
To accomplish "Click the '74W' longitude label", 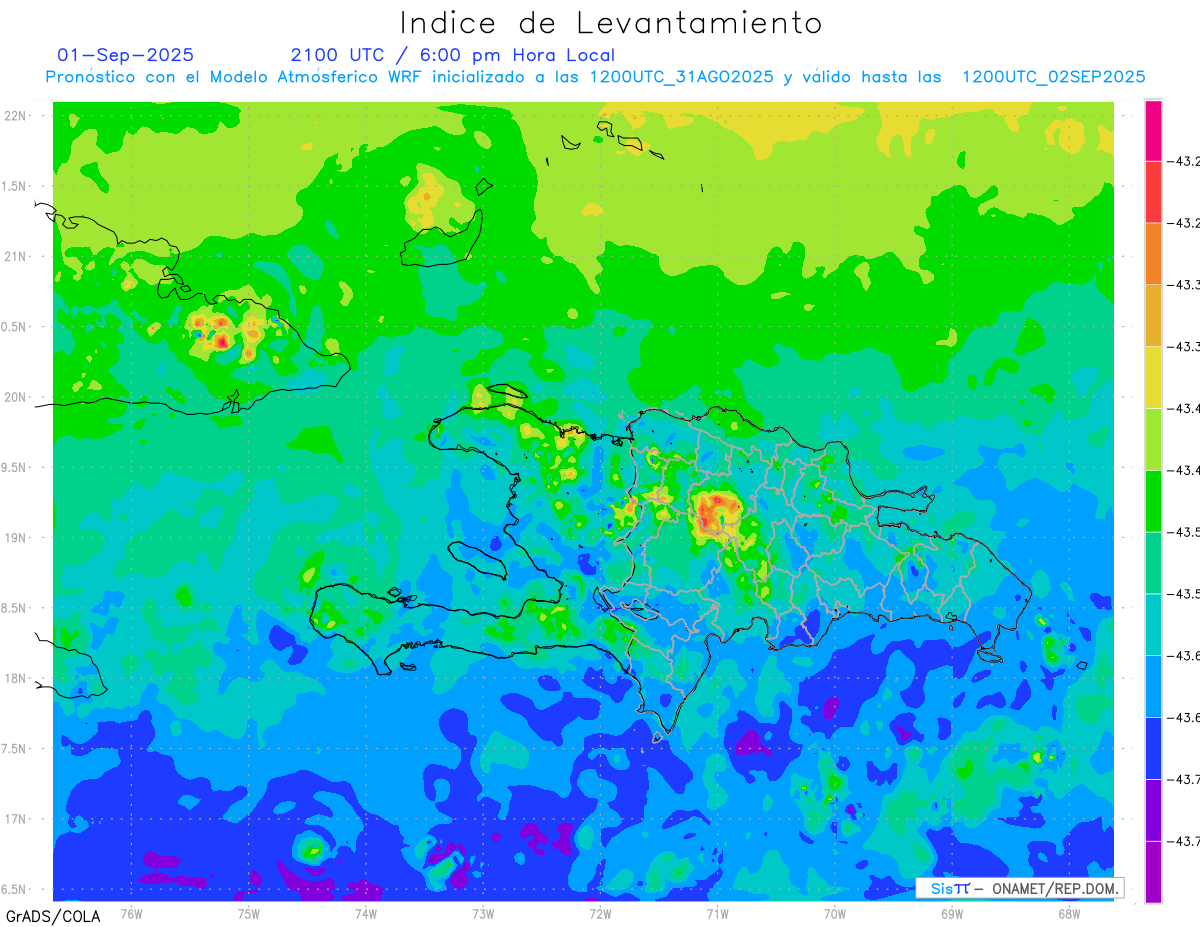I will click(365, 913).
